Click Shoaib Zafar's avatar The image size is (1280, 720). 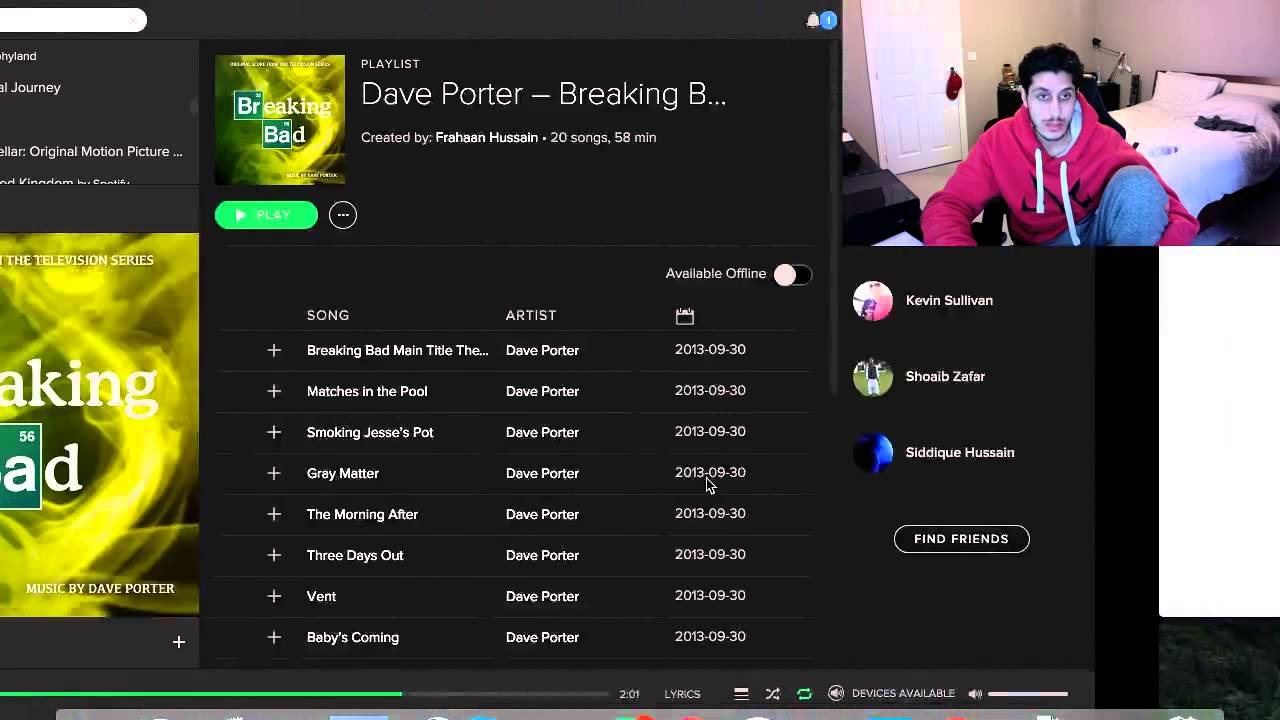tap(873, 377)
